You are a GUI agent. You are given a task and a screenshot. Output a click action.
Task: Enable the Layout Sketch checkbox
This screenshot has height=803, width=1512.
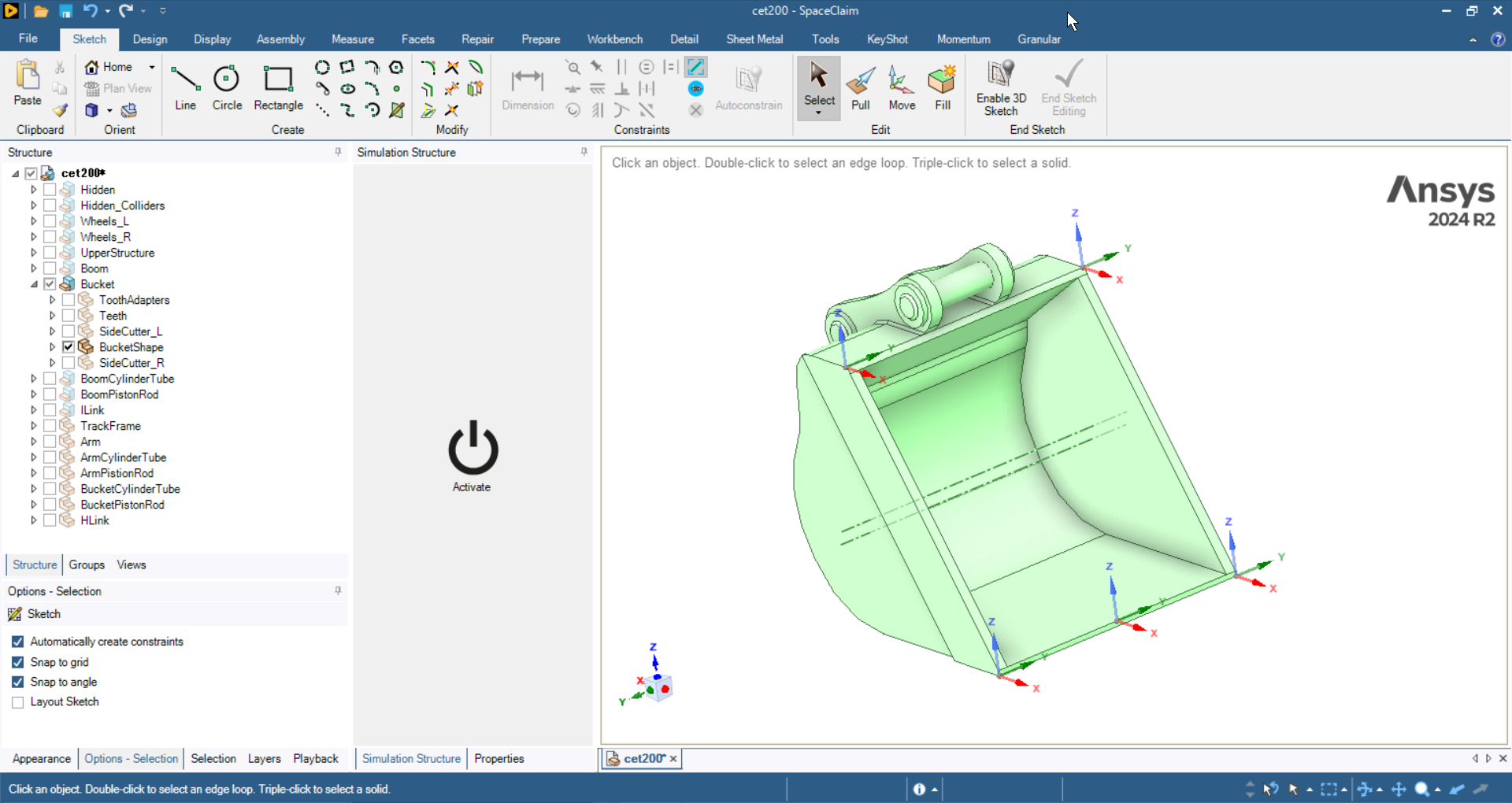pos(18,702)
